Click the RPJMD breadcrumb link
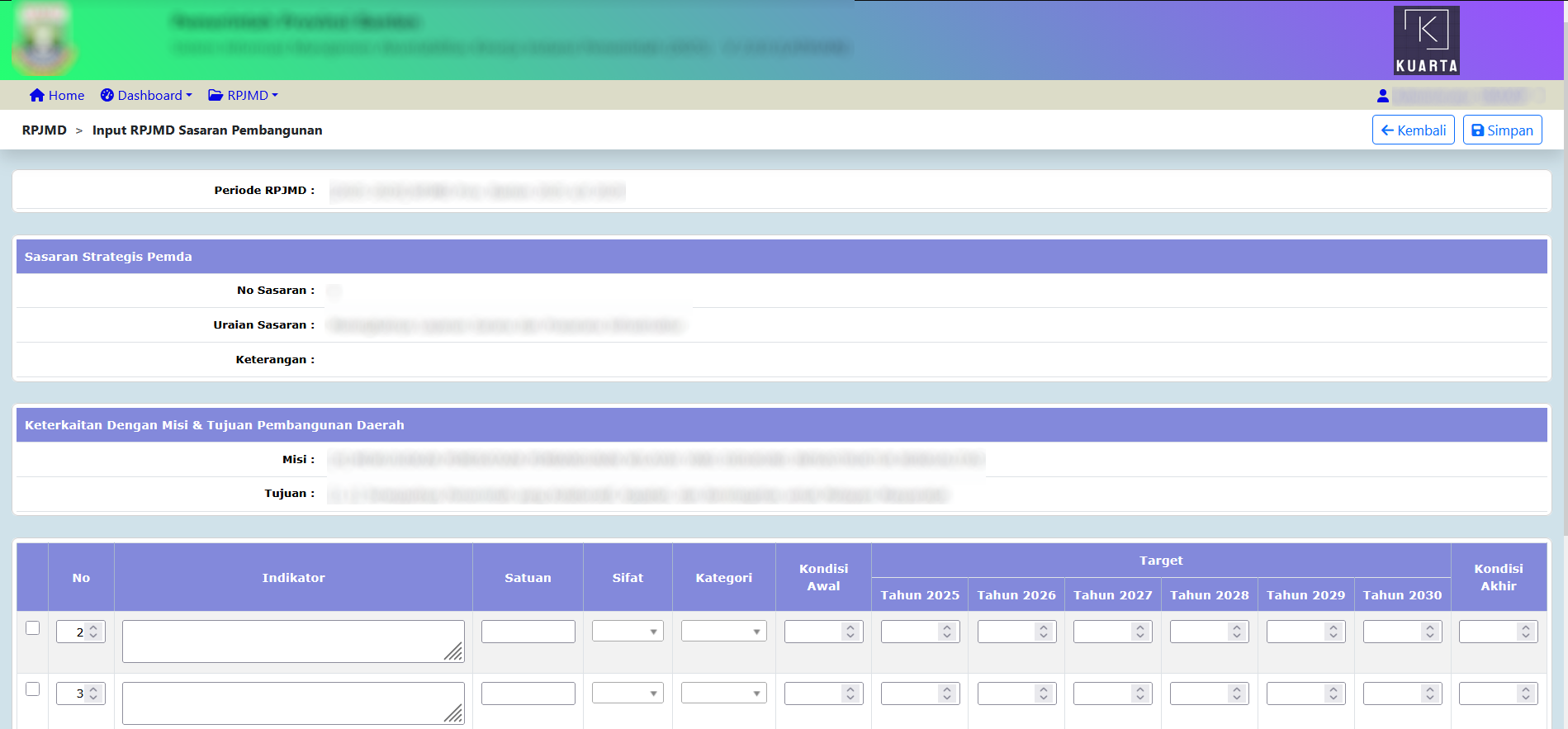Screen dimensions: 1568x729 [x=45, y=130]
